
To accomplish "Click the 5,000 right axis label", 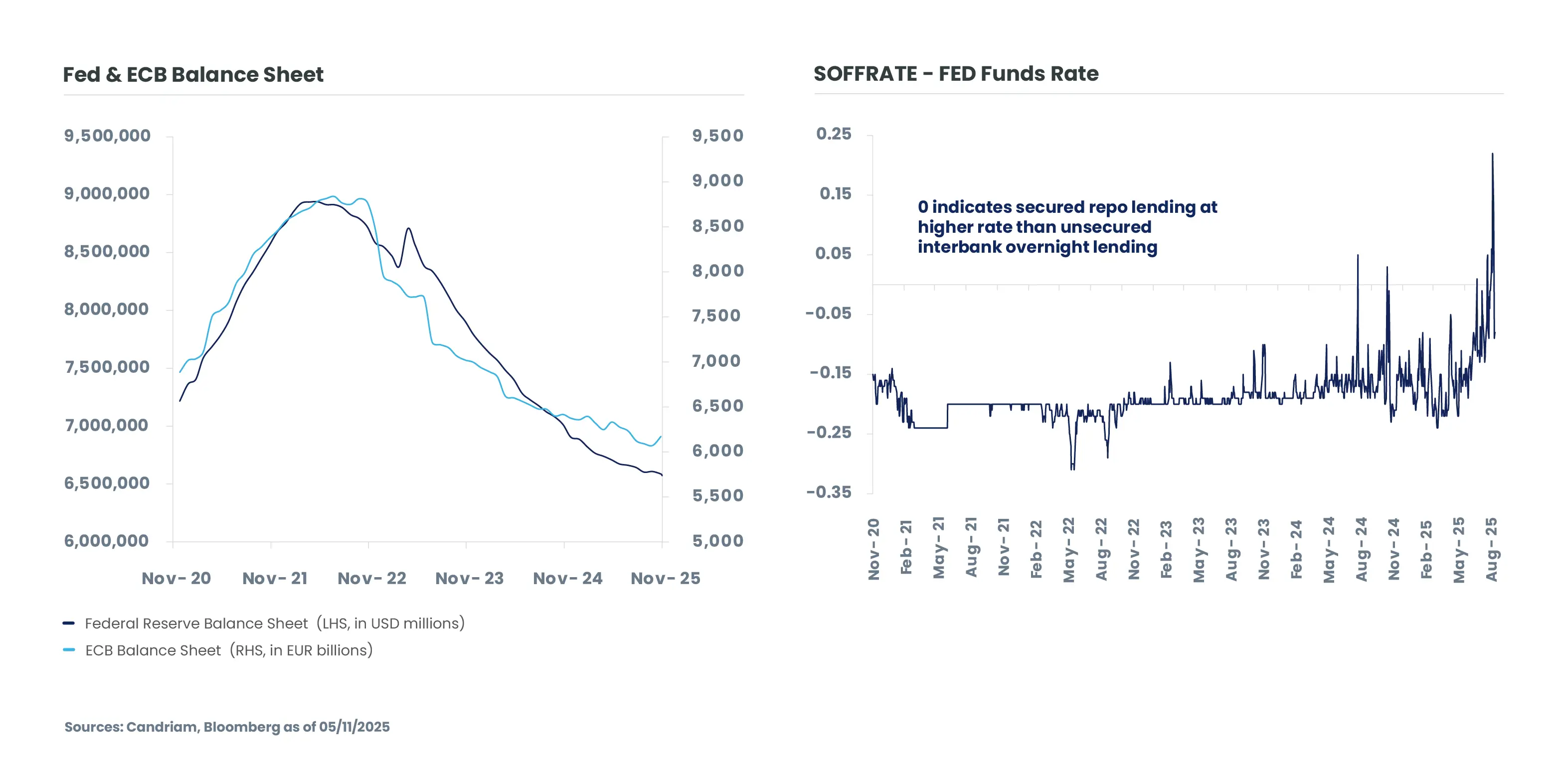I will pyautogui.click(x=718, y=541).
